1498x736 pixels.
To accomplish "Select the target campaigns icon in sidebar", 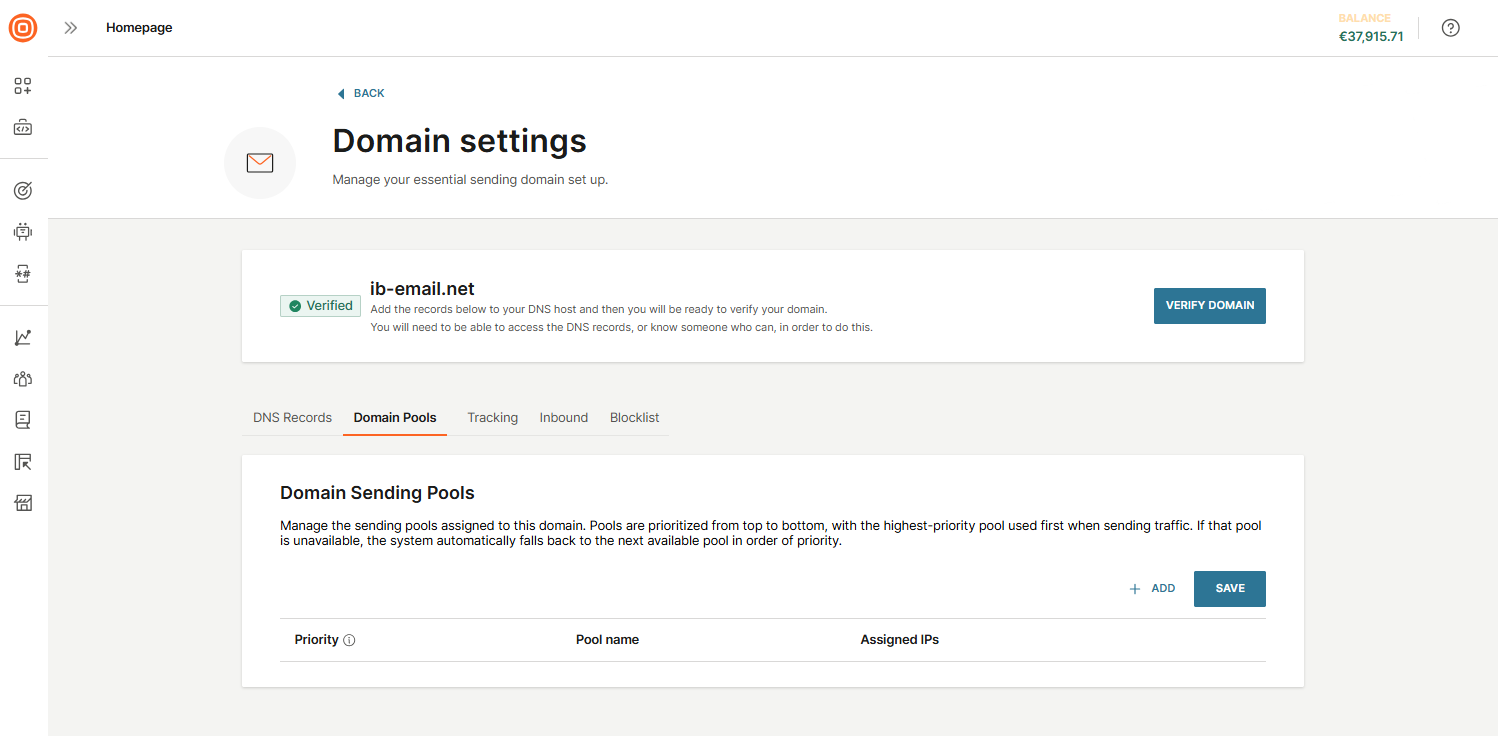I will (x=22, y=189).
